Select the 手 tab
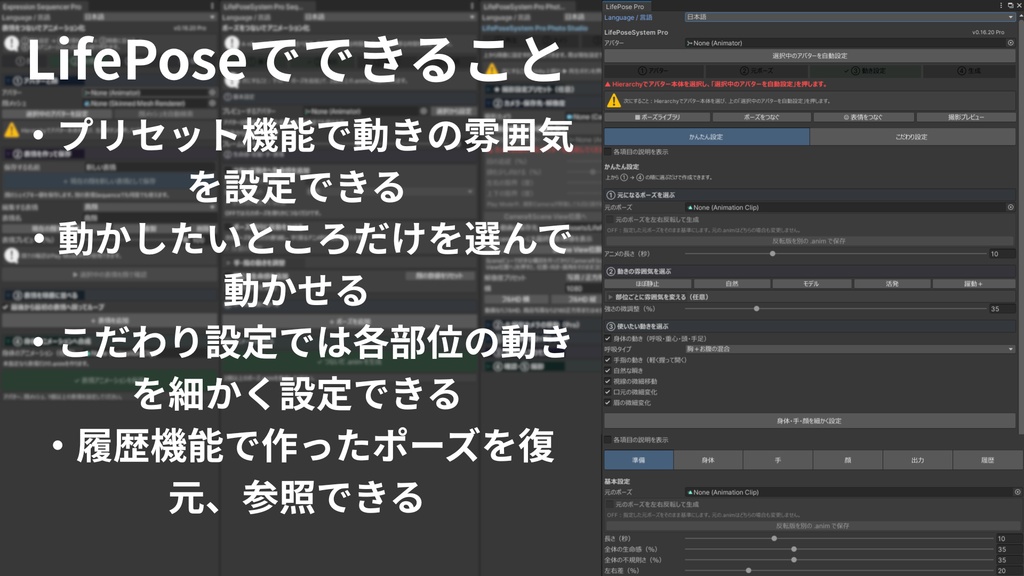Viewport: 1024px width, 576px height. pos(778,460)
